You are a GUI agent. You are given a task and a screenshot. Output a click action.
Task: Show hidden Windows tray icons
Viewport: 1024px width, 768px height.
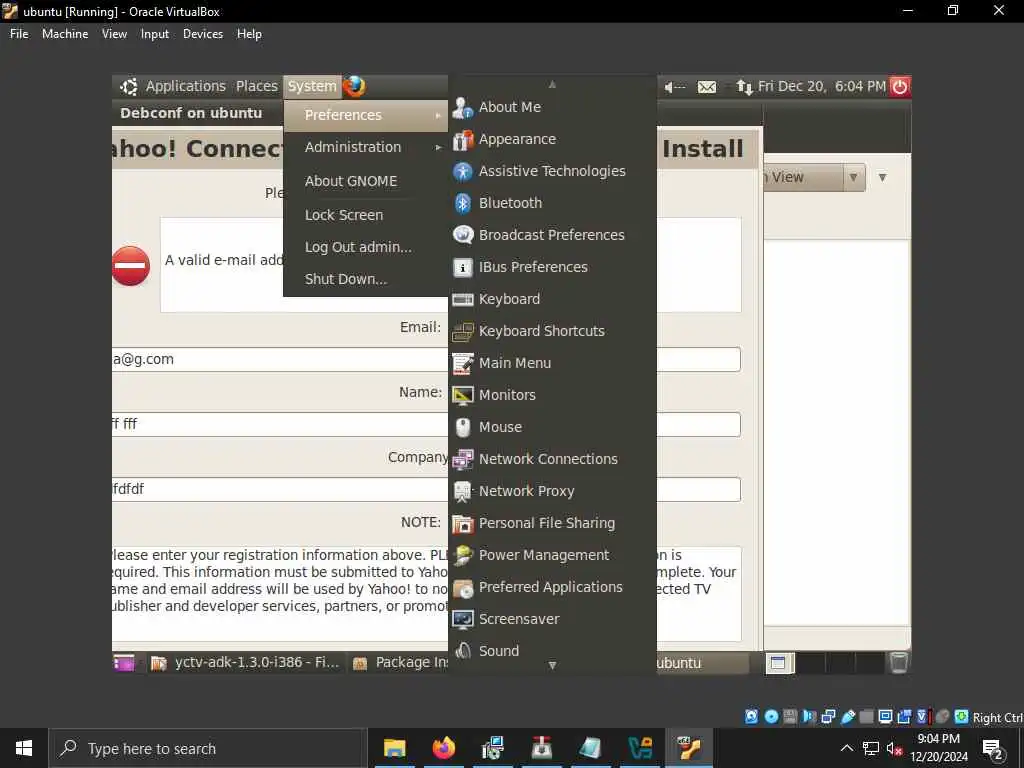846,748
